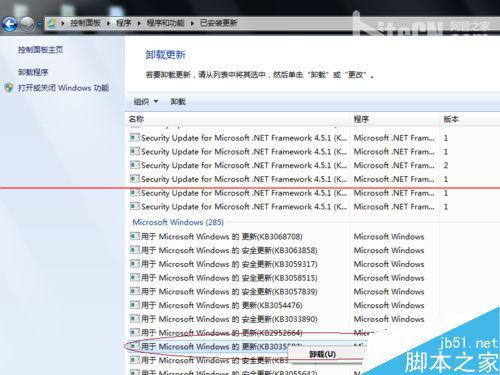Click Microsoft Windows program cell of KB3068708
The image size is (500, 375).
tap(389, 236)
